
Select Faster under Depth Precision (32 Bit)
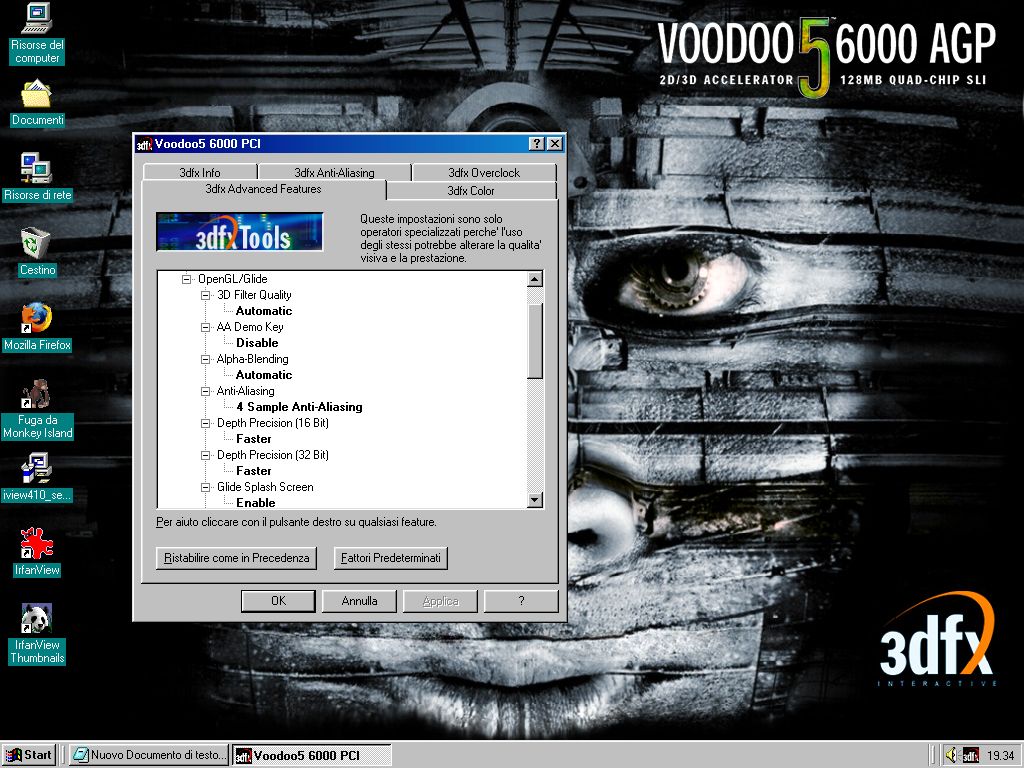253,471
